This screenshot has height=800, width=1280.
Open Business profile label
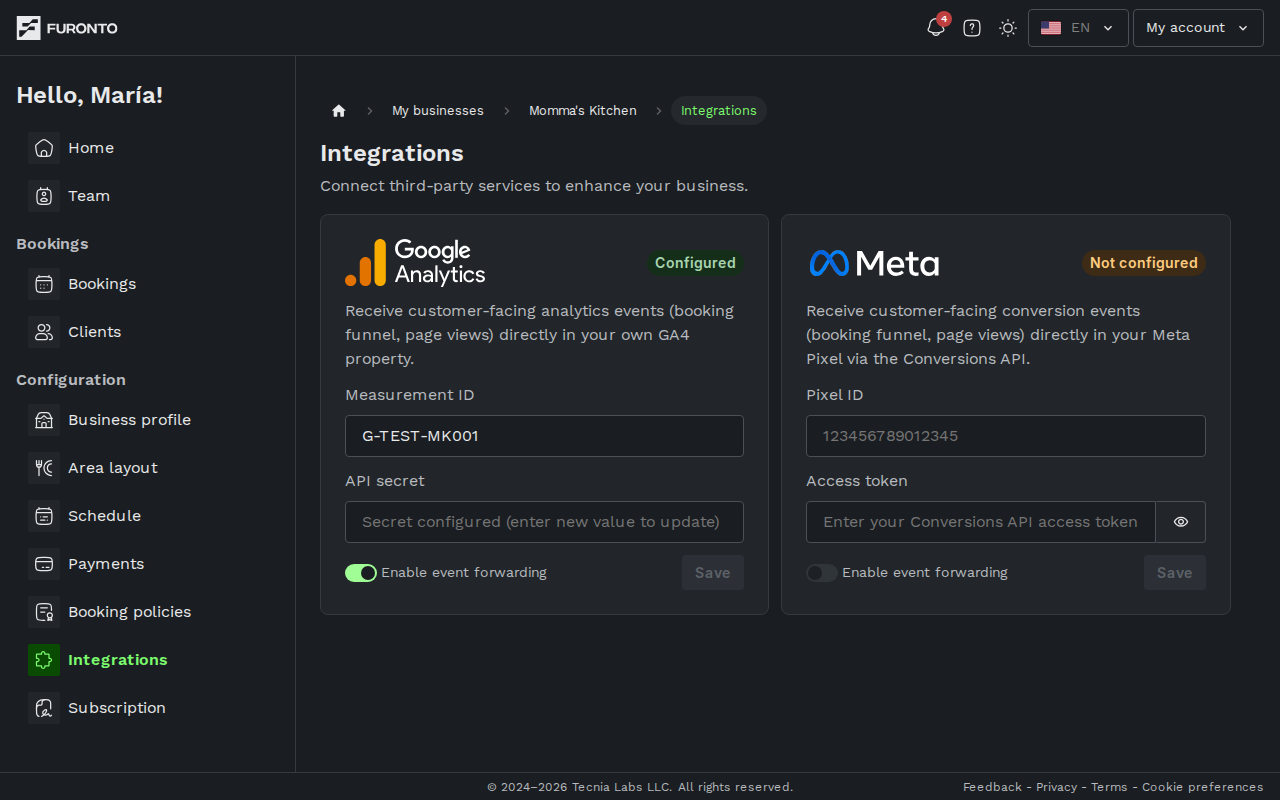(130, 420)
